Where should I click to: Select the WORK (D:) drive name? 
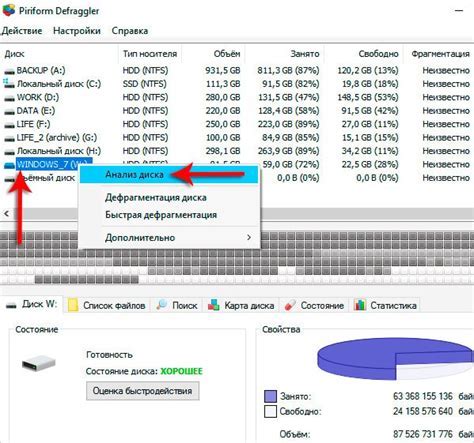(38, 98)
